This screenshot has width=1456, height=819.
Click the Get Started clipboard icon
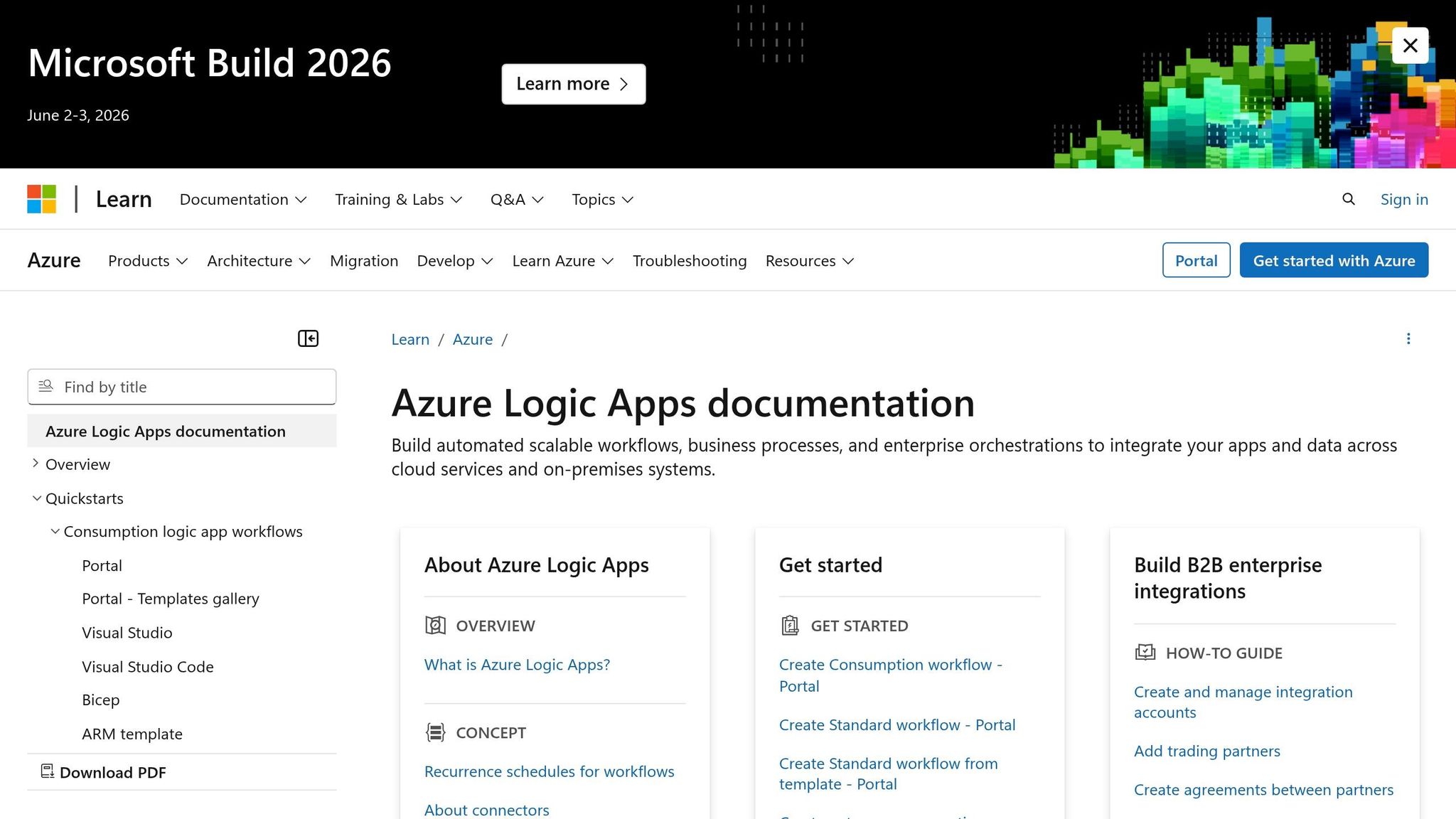pyautogui.click(x=790, y=626)
